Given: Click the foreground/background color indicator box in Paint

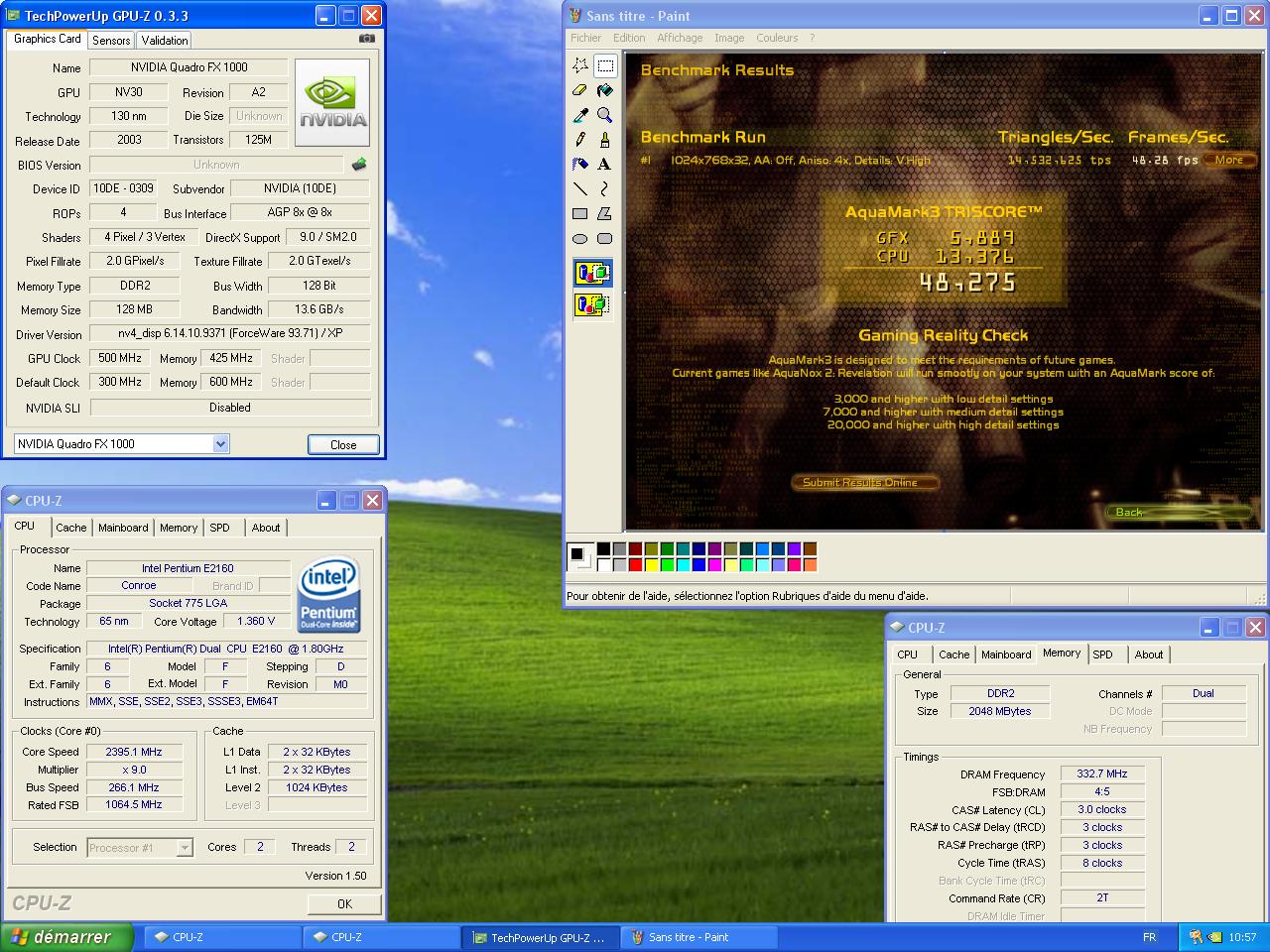Looking at the screenshot, I should (578, 556).
